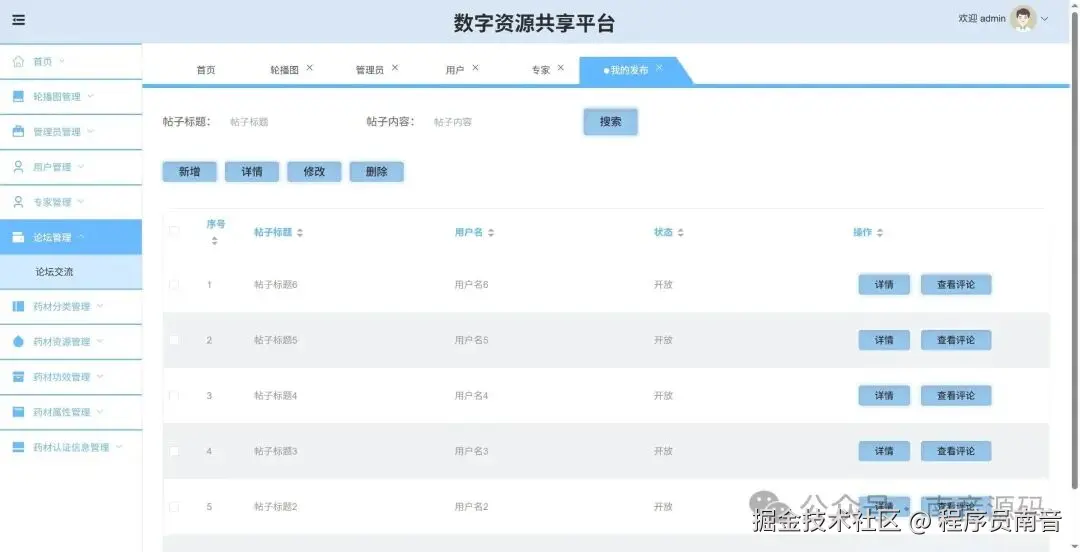Close the 我的发布 tab
The width and height of the screenshot is (1080, 552).
coord(659,68)
